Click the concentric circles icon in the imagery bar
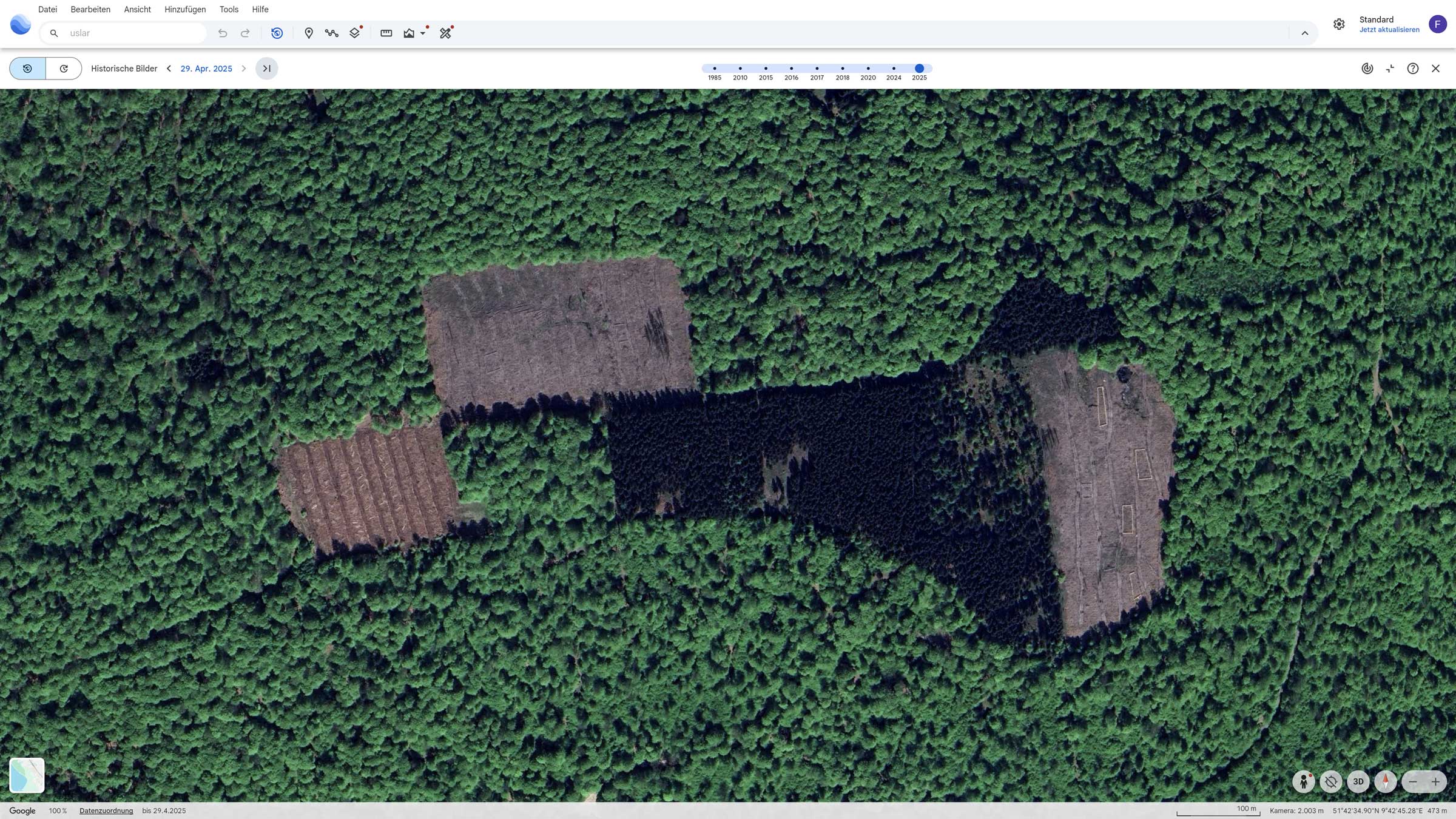The image size is (1456, 819). tap(1367, 69)
